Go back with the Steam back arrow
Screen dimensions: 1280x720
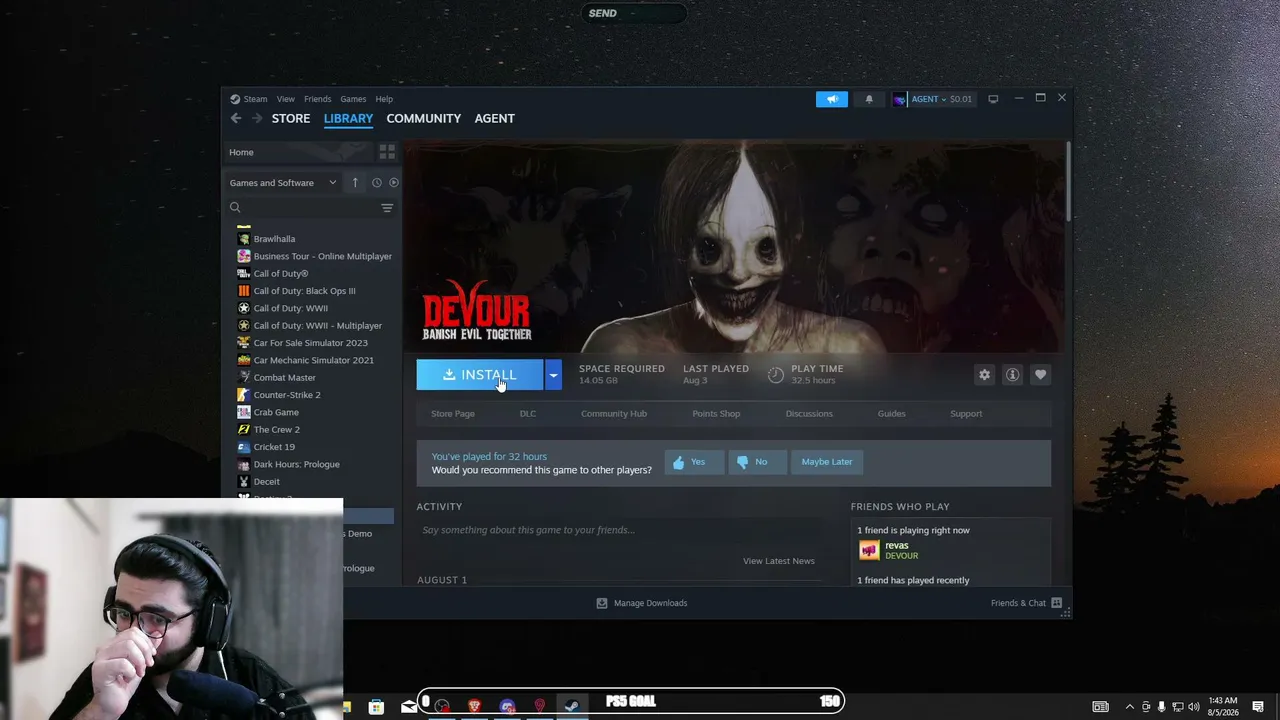click(236, 118)
